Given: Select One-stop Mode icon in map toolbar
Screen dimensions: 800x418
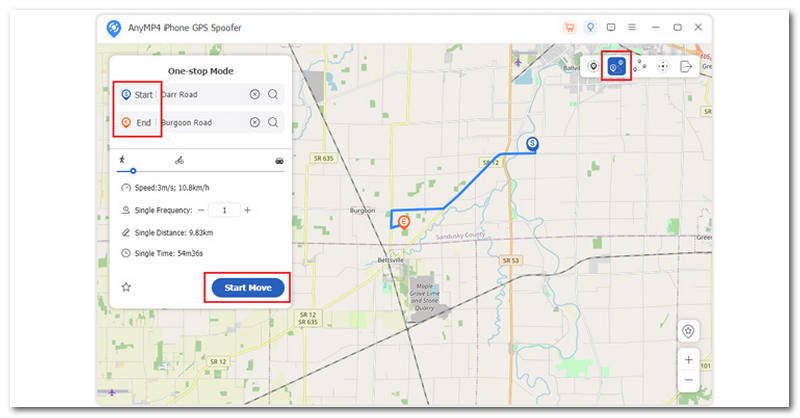Looking at the screenshot, I should tap(616, 66).
